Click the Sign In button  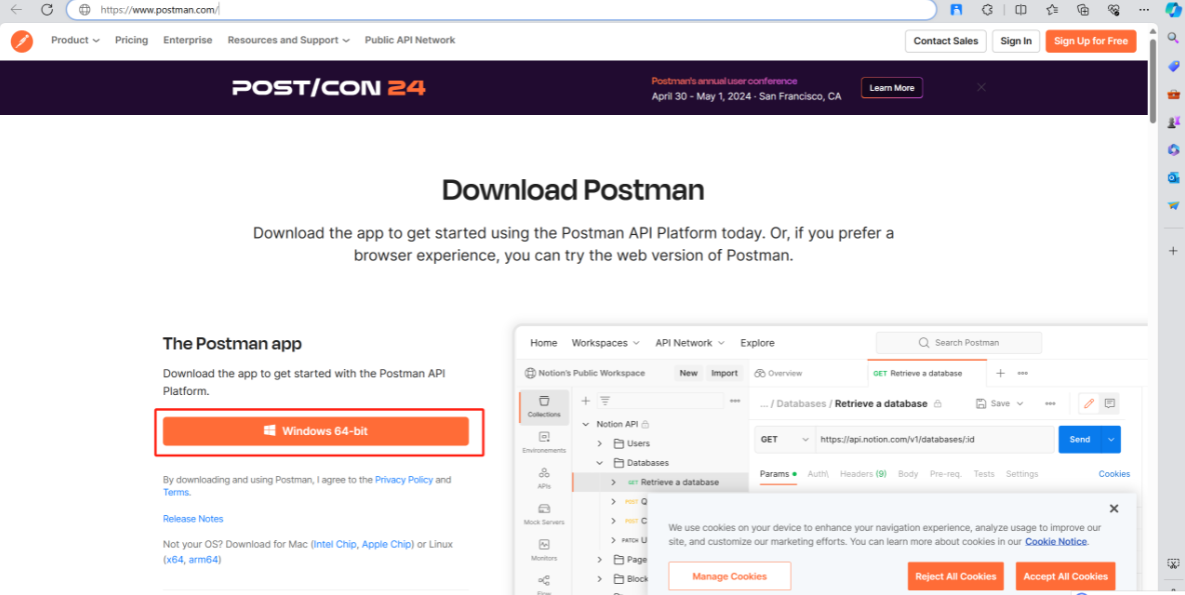[x=1016, y=41]
